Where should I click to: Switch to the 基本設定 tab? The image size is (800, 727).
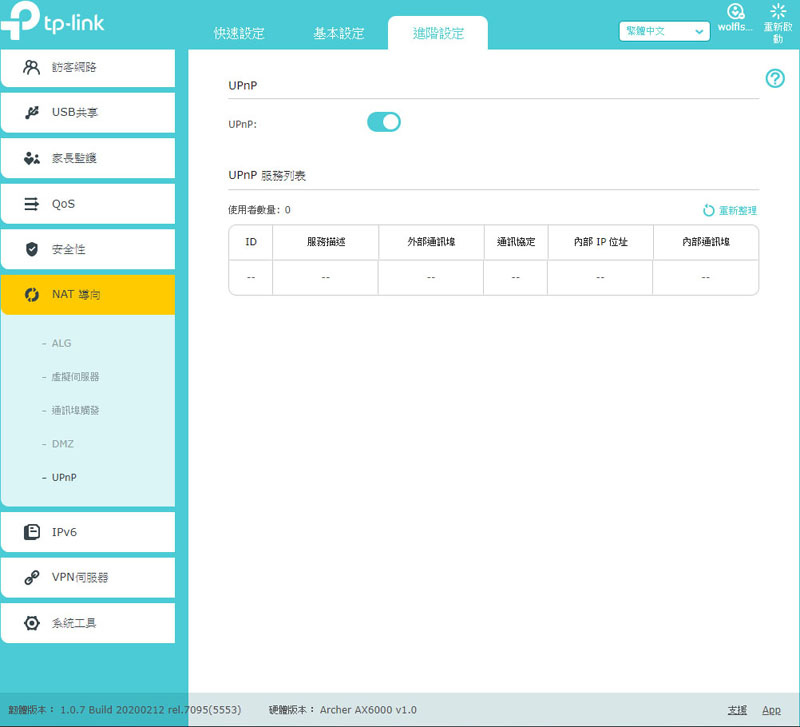339,34
